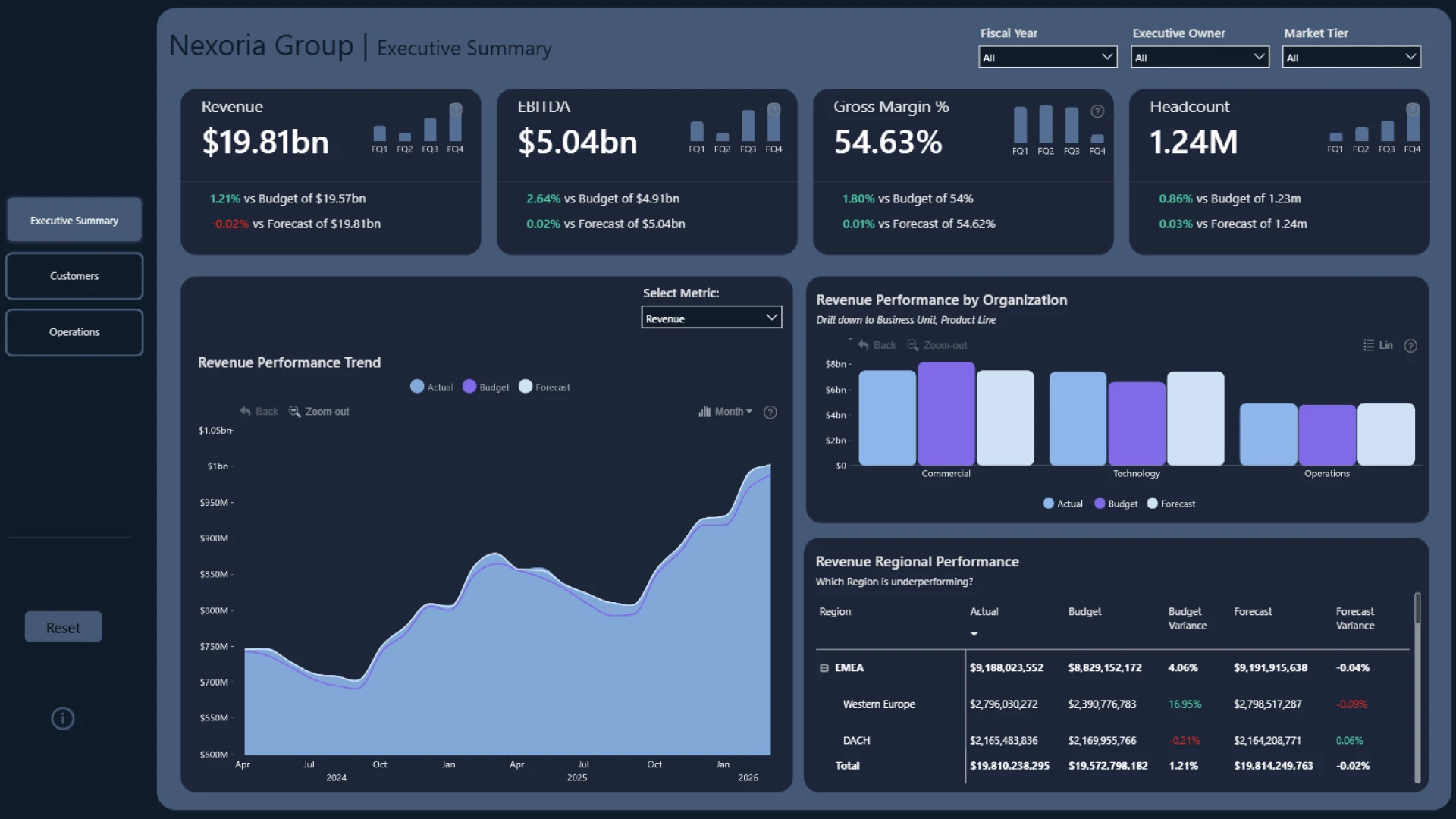This screenshot has width=1456, height=819.
Task: Click Zoom-out magnifier in trend chart
Action: [295, 412]
